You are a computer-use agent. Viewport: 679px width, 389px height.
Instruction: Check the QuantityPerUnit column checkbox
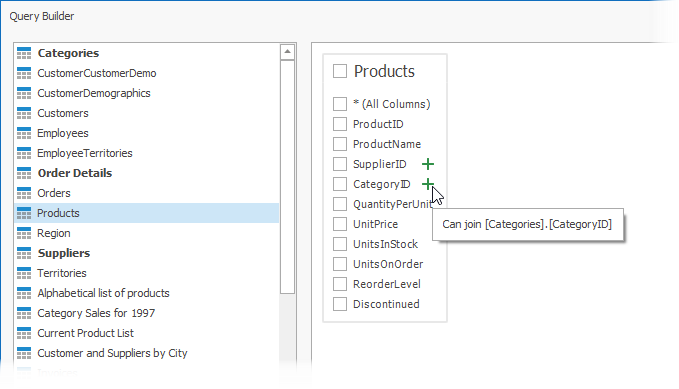click(340, 204)
